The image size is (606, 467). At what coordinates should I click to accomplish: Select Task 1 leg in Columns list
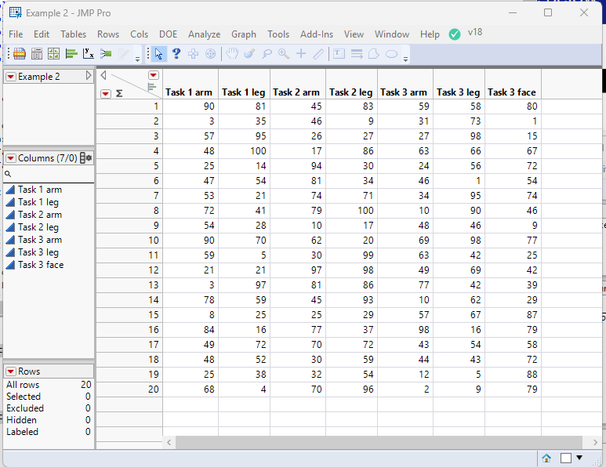click(38, 202)
